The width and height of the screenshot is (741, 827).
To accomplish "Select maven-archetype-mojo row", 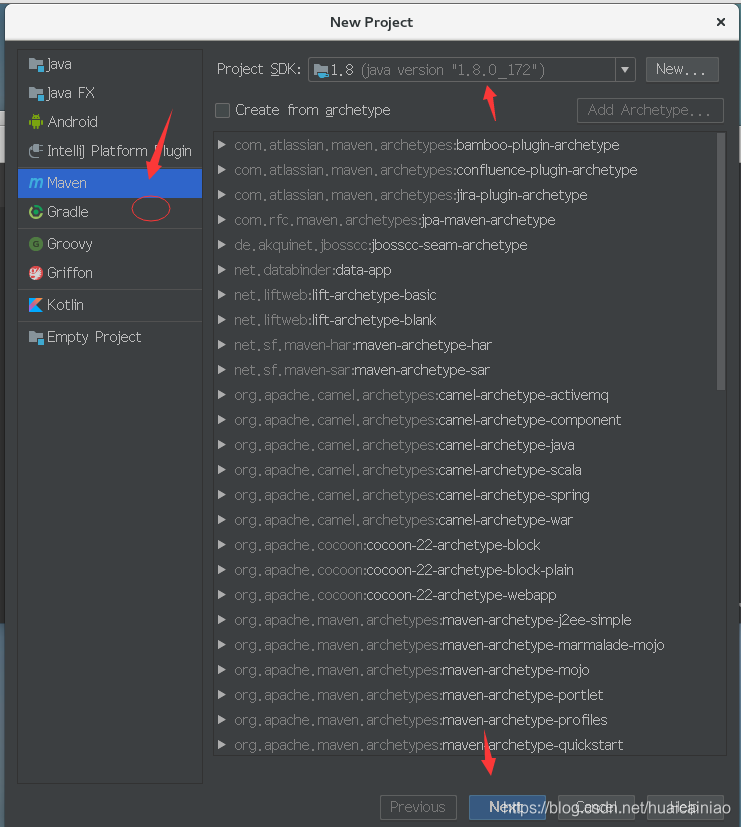I will [466, 670].
